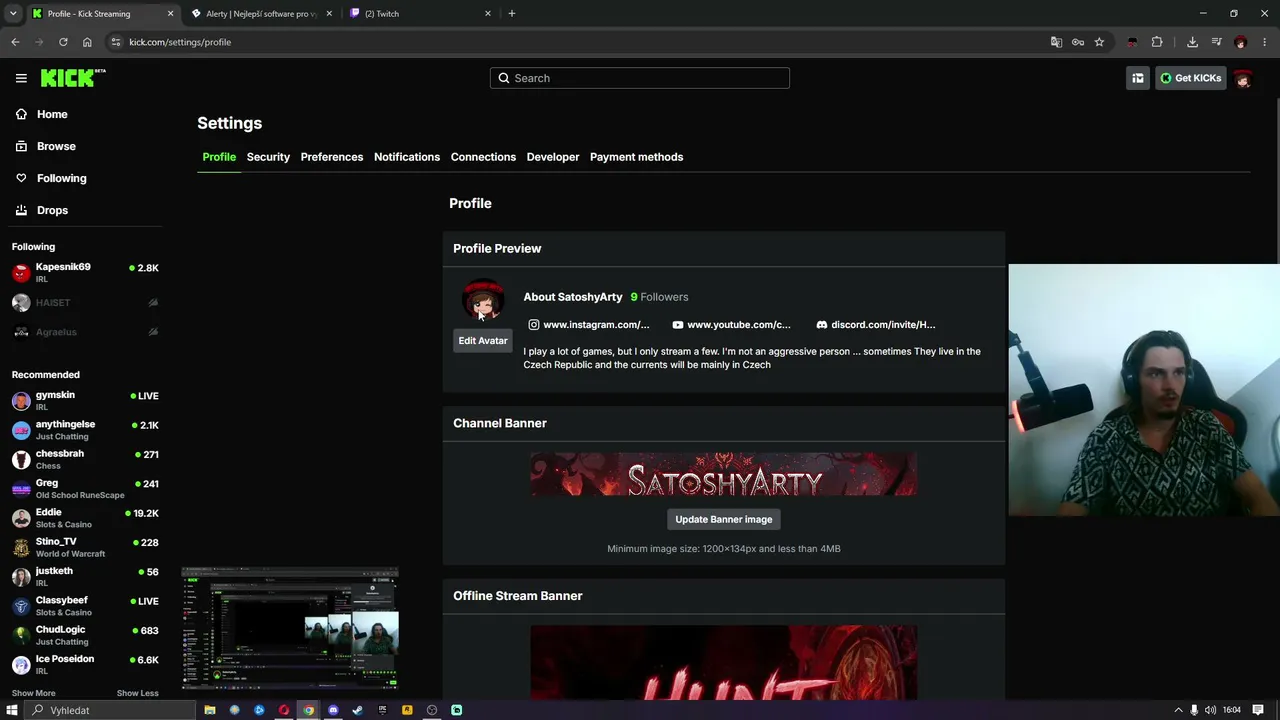Open Chrome media controls icon
Screen dimensions: 1280x720
tap(1217, 42)
